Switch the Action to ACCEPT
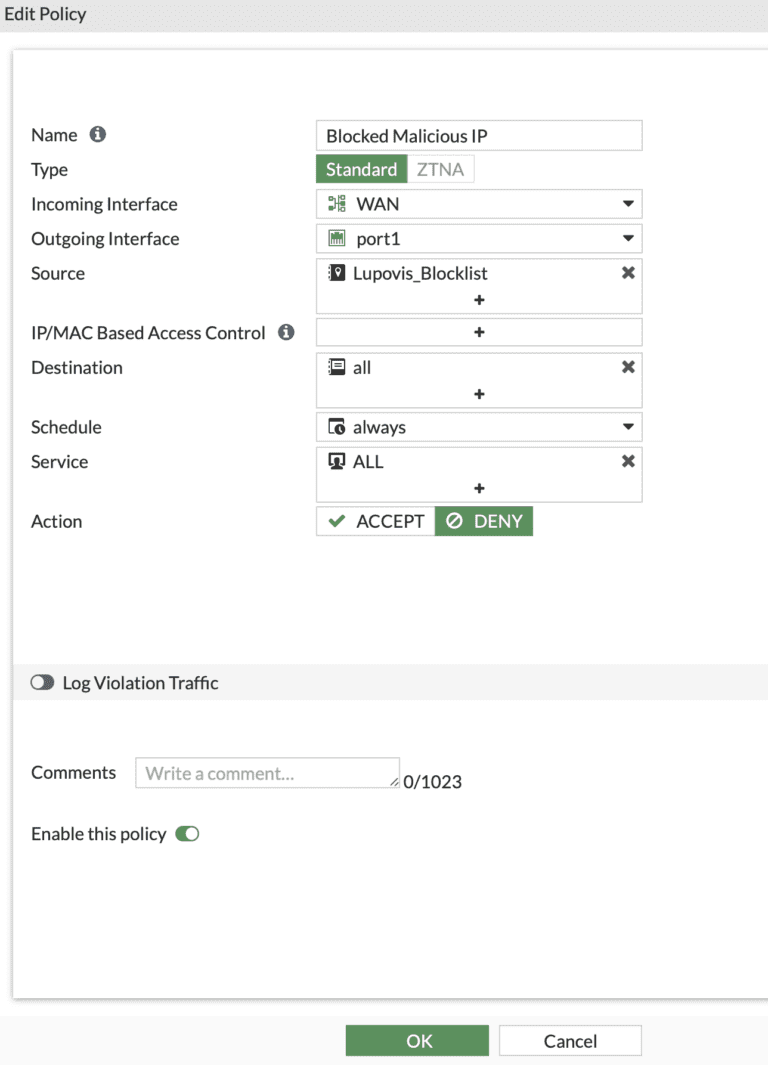The height and width of the screenshot is (1065, 768). tap(375, 521)
